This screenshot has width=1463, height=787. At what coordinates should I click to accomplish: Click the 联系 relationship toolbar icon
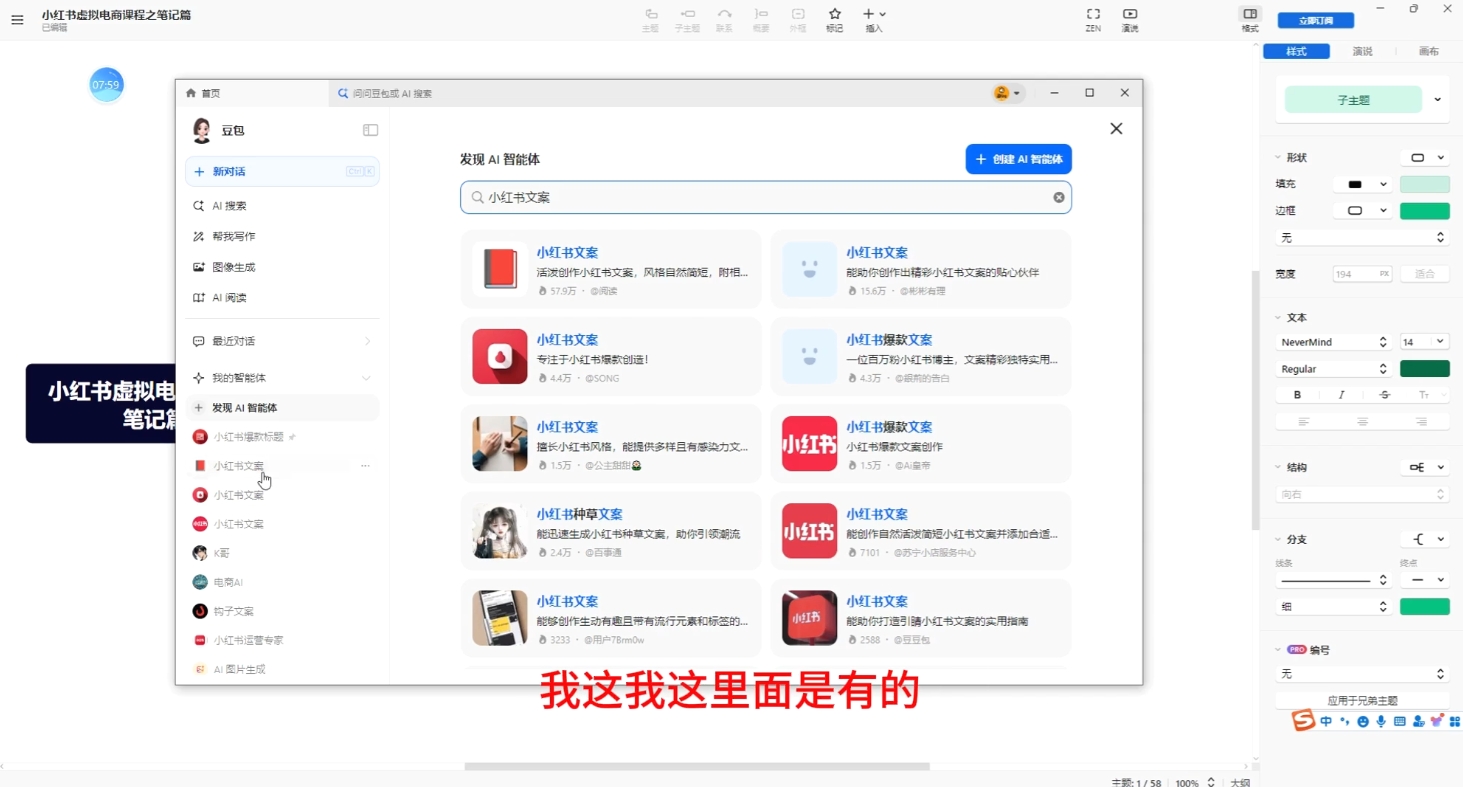pyautogui.click(x=724, y=19)
